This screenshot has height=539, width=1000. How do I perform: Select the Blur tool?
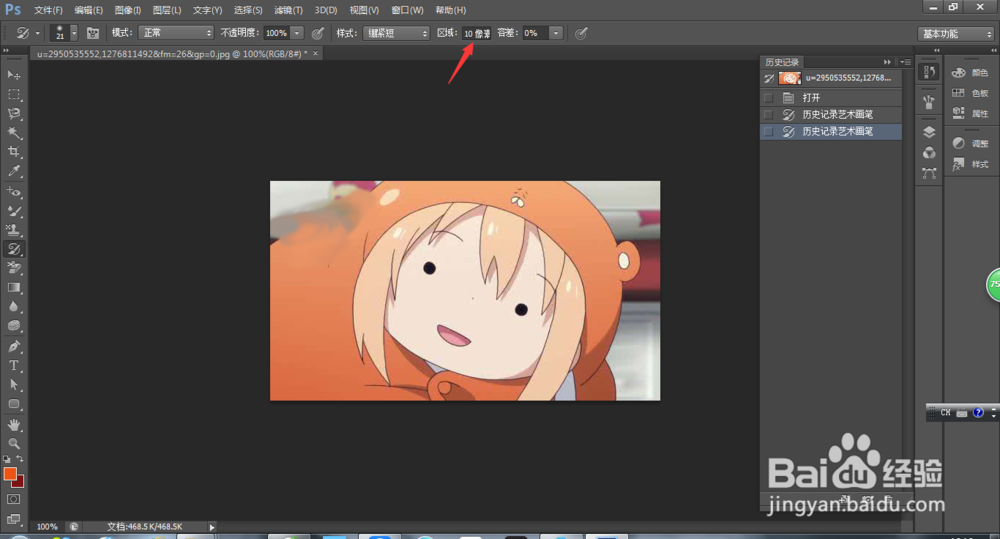click(13, 307)
